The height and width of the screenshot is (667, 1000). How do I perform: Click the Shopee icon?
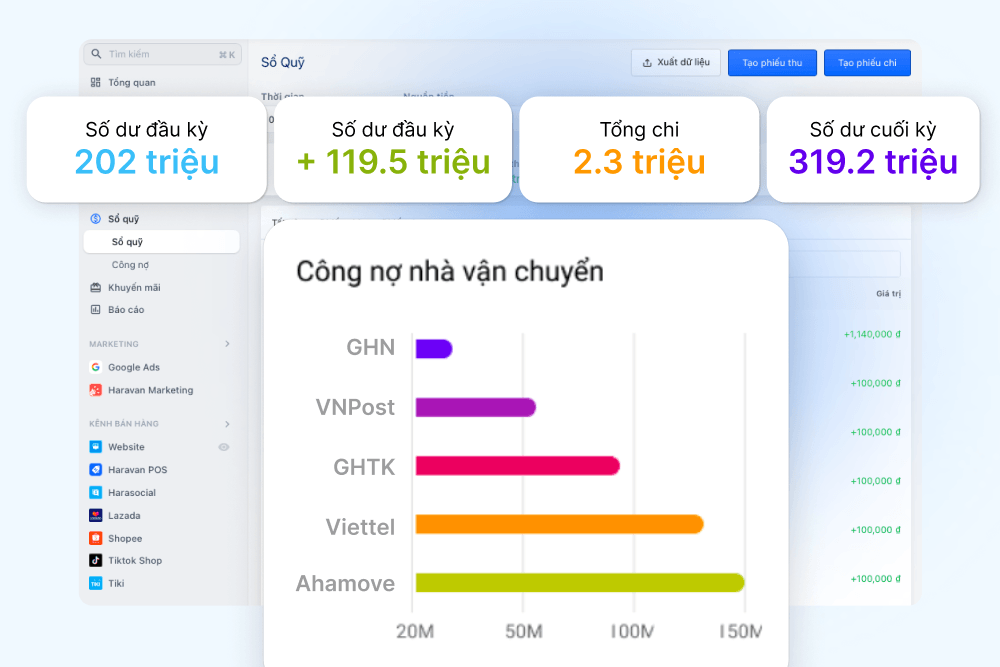[x=96, y=538]
